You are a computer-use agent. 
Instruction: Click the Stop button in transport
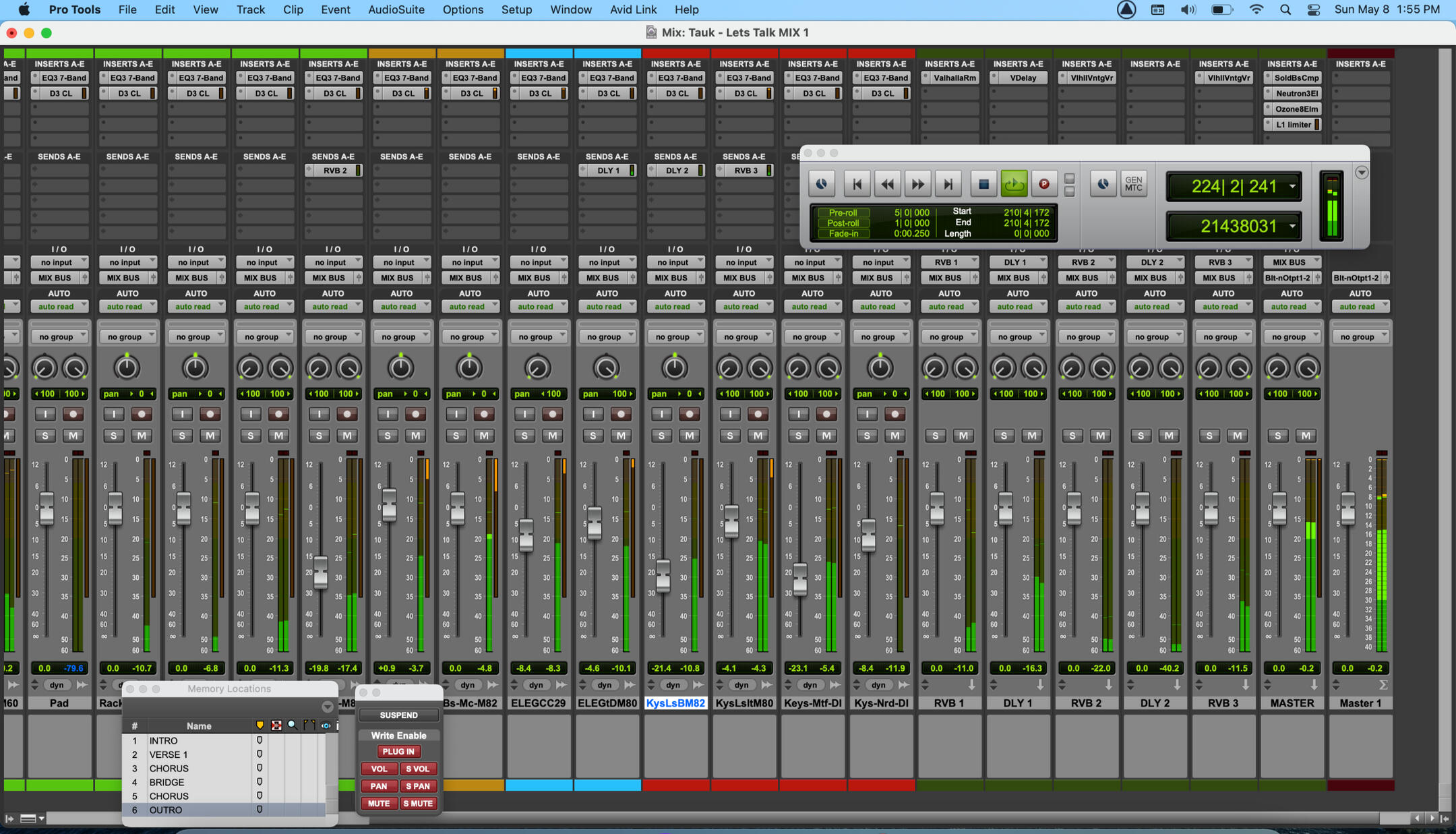tap(983, 184)
